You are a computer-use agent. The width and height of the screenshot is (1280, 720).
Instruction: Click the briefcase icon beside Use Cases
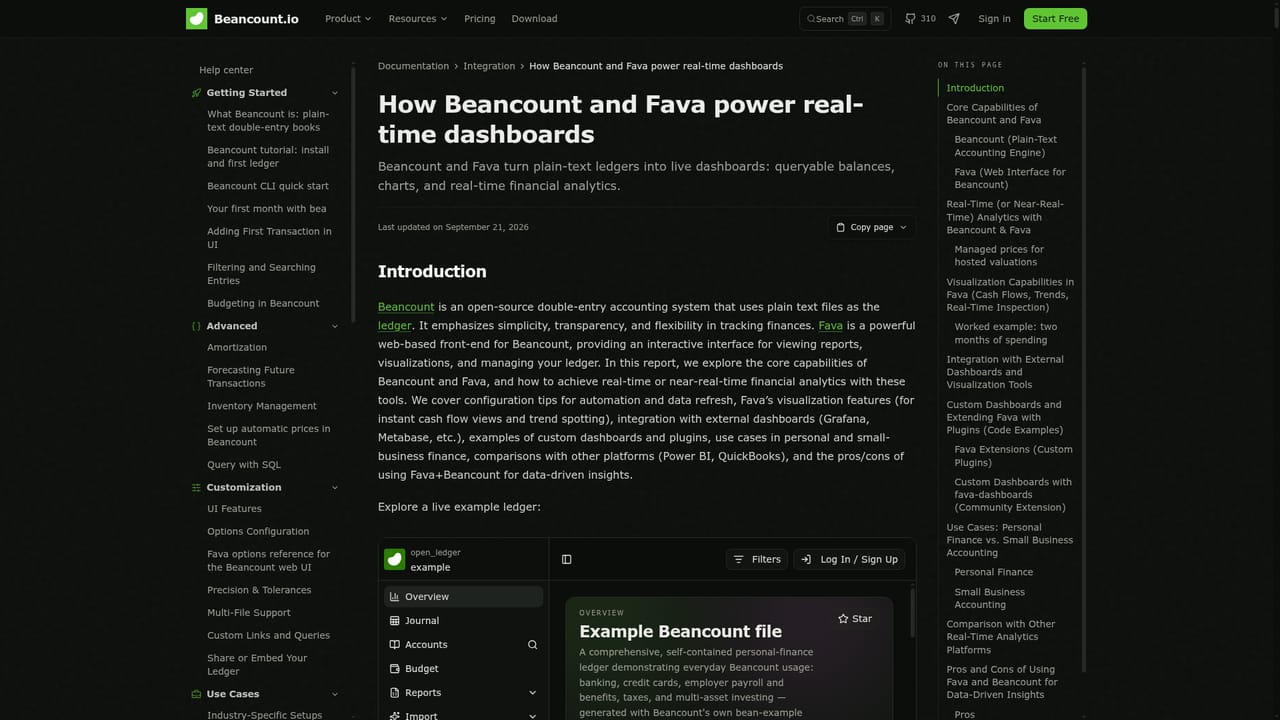(x=196, y=694)
